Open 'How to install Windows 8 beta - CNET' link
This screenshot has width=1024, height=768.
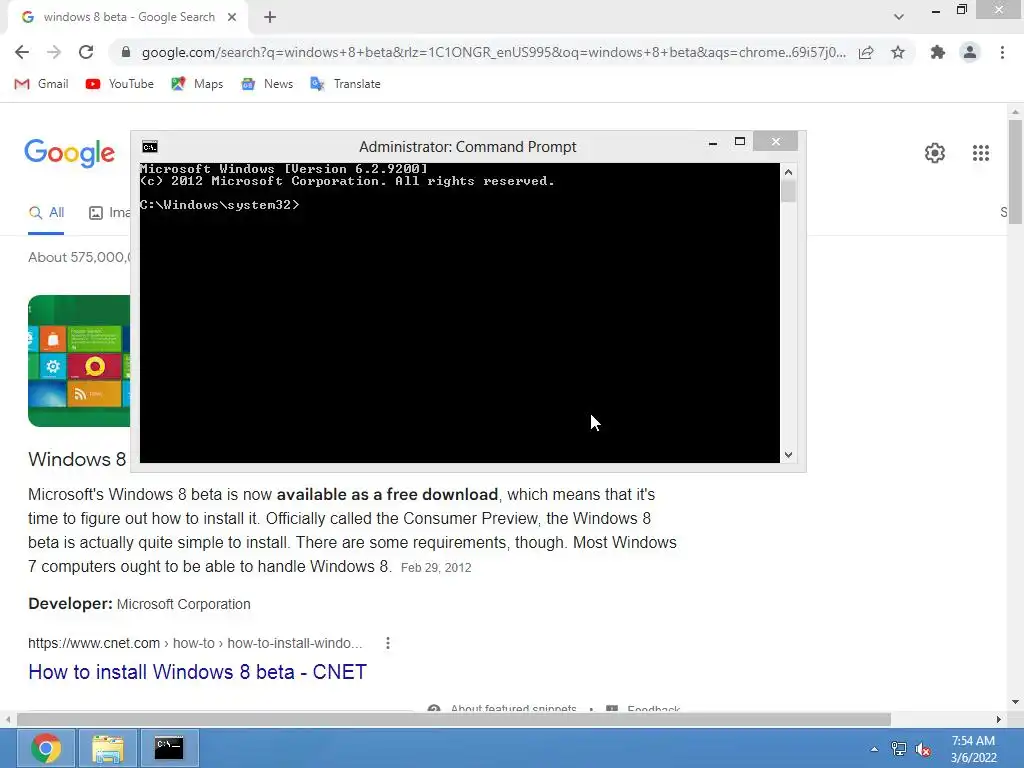(x=197, y=672)
